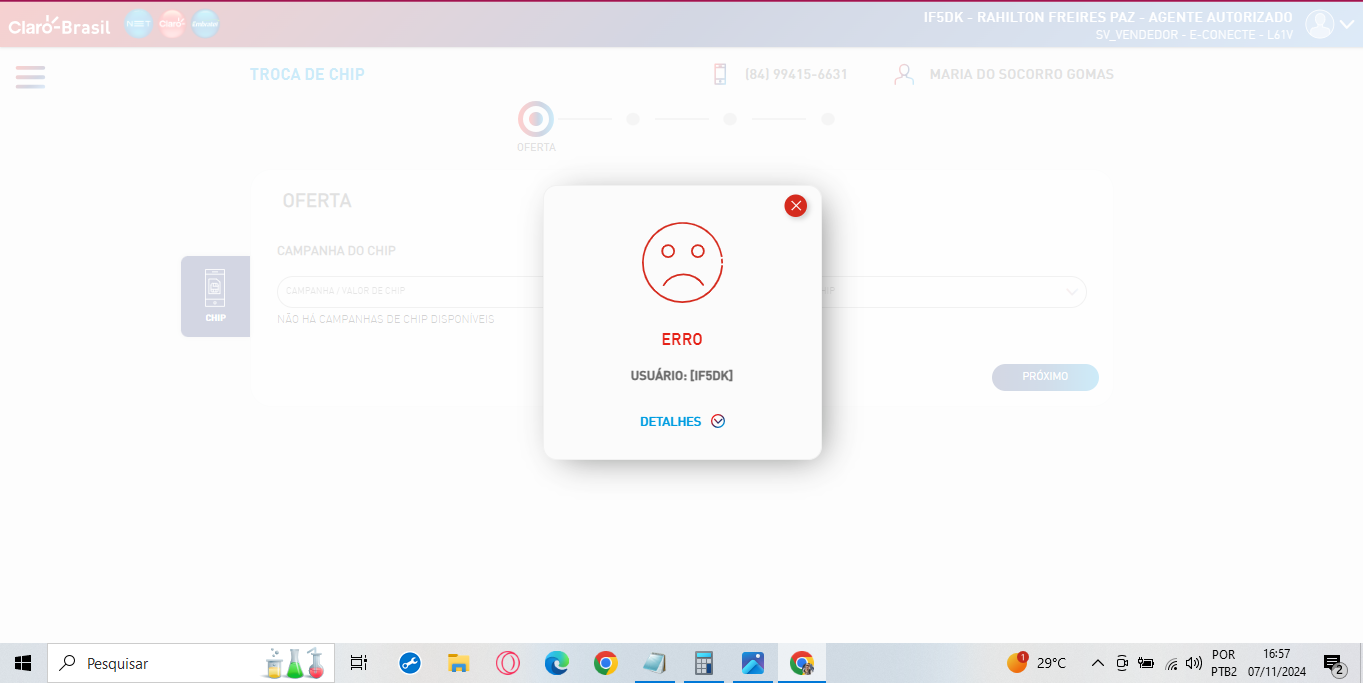Open the Campanha / Valor de Chip dropdown
The height and width of the screenshot is (683, 1363).
[x=410, y=291]
